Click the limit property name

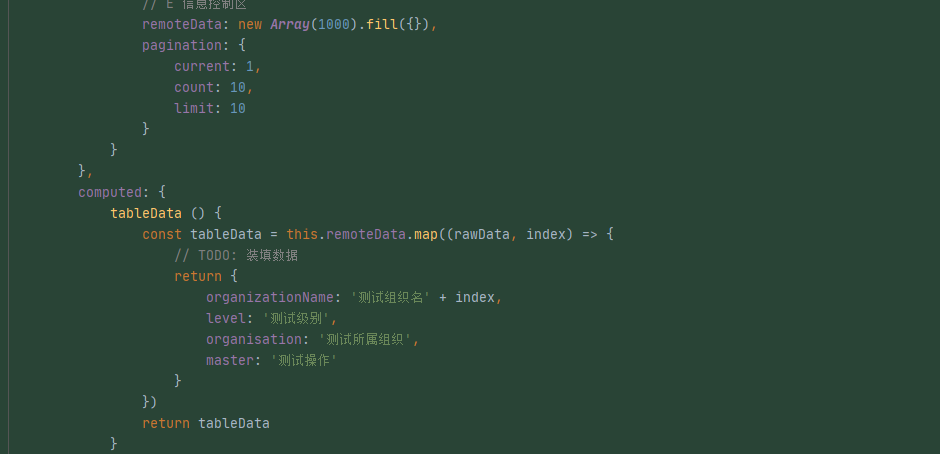[194, 108]
